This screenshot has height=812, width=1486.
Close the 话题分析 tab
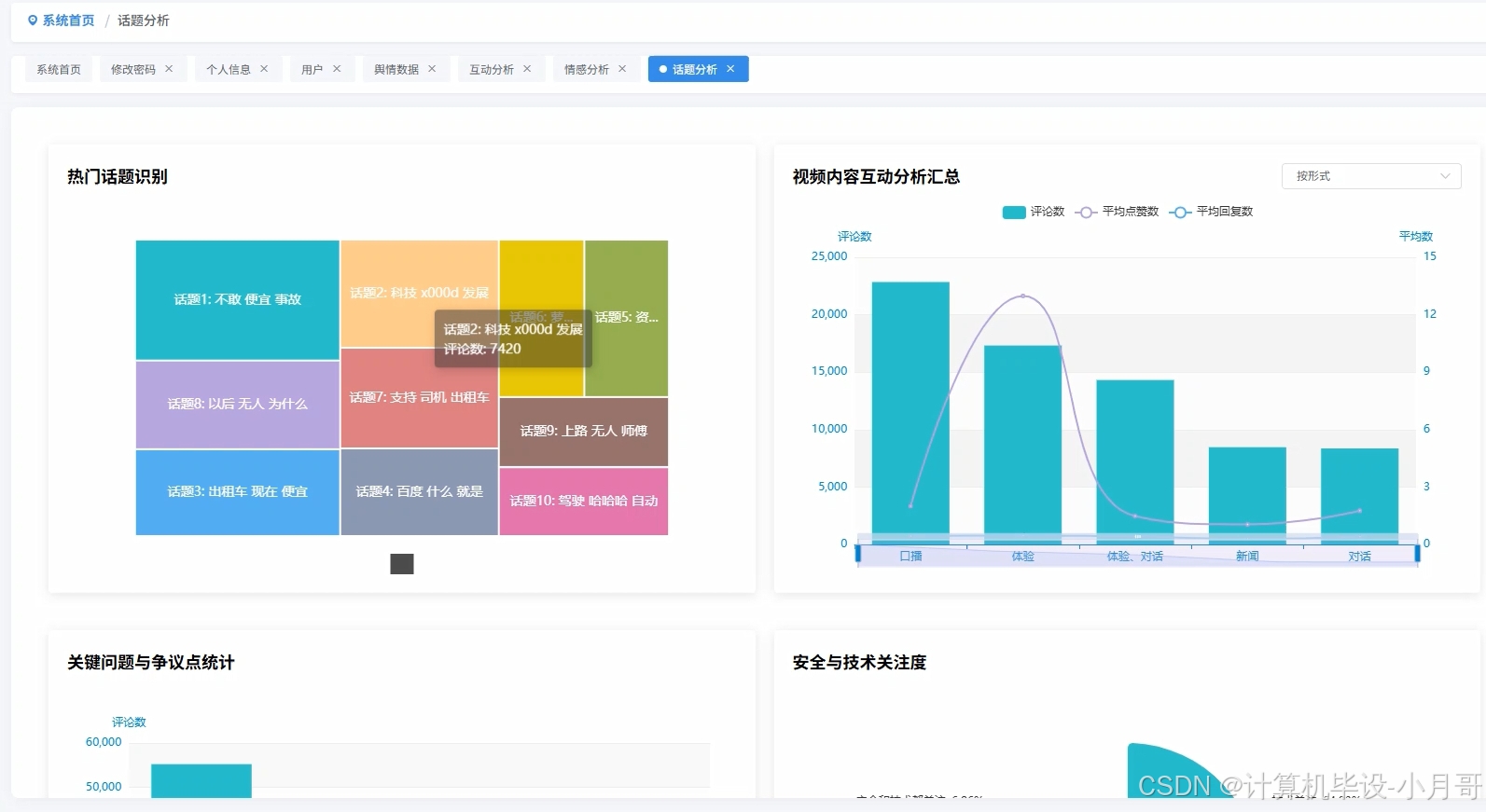click(x=730, y=69)
